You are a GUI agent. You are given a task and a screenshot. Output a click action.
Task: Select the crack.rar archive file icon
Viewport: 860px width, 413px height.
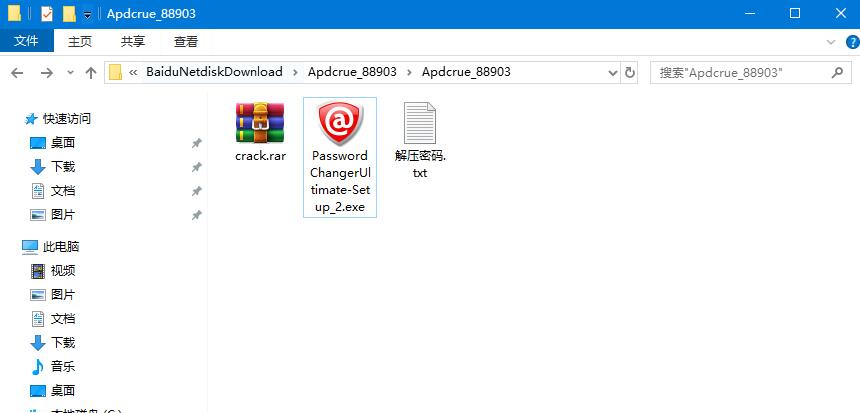(x=260, y=123)
